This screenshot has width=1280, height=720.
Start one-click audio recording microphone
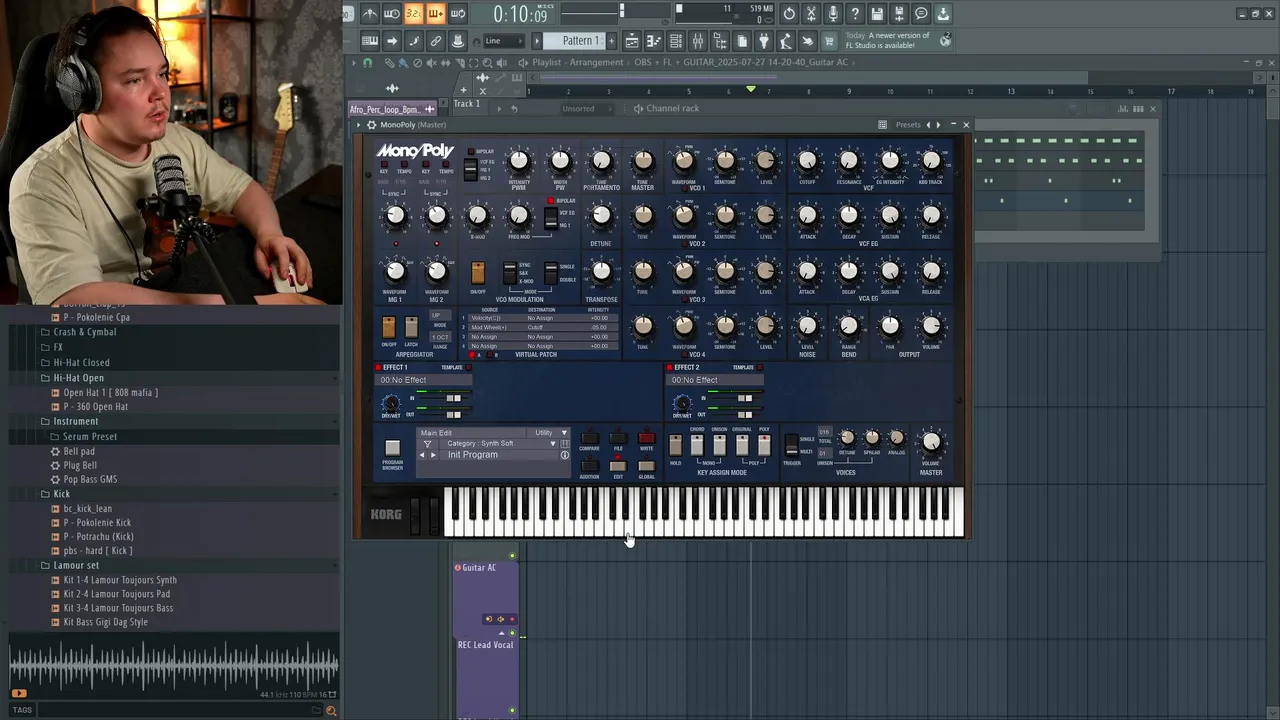pyautogui.click(x=832, y=13)
